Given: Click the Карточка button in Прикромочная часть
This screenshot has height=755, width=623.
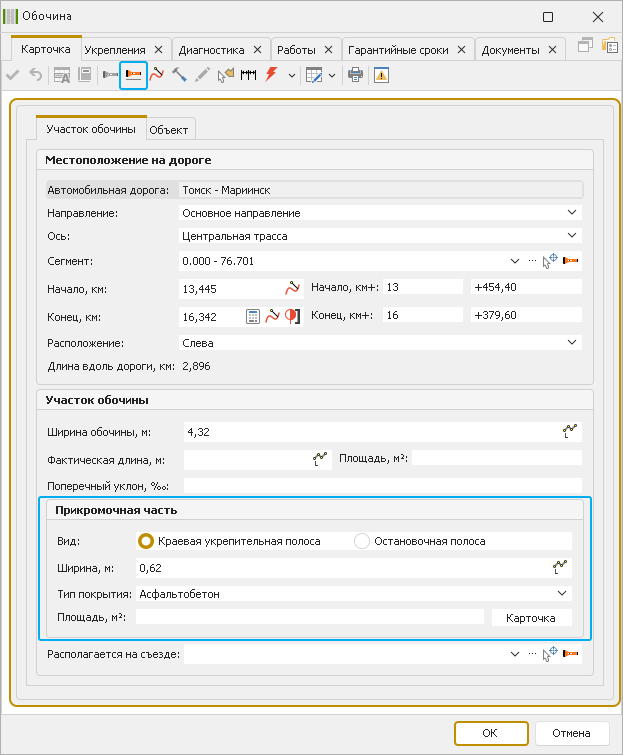Looking at the screenshot, I should [x=531, y=618].
